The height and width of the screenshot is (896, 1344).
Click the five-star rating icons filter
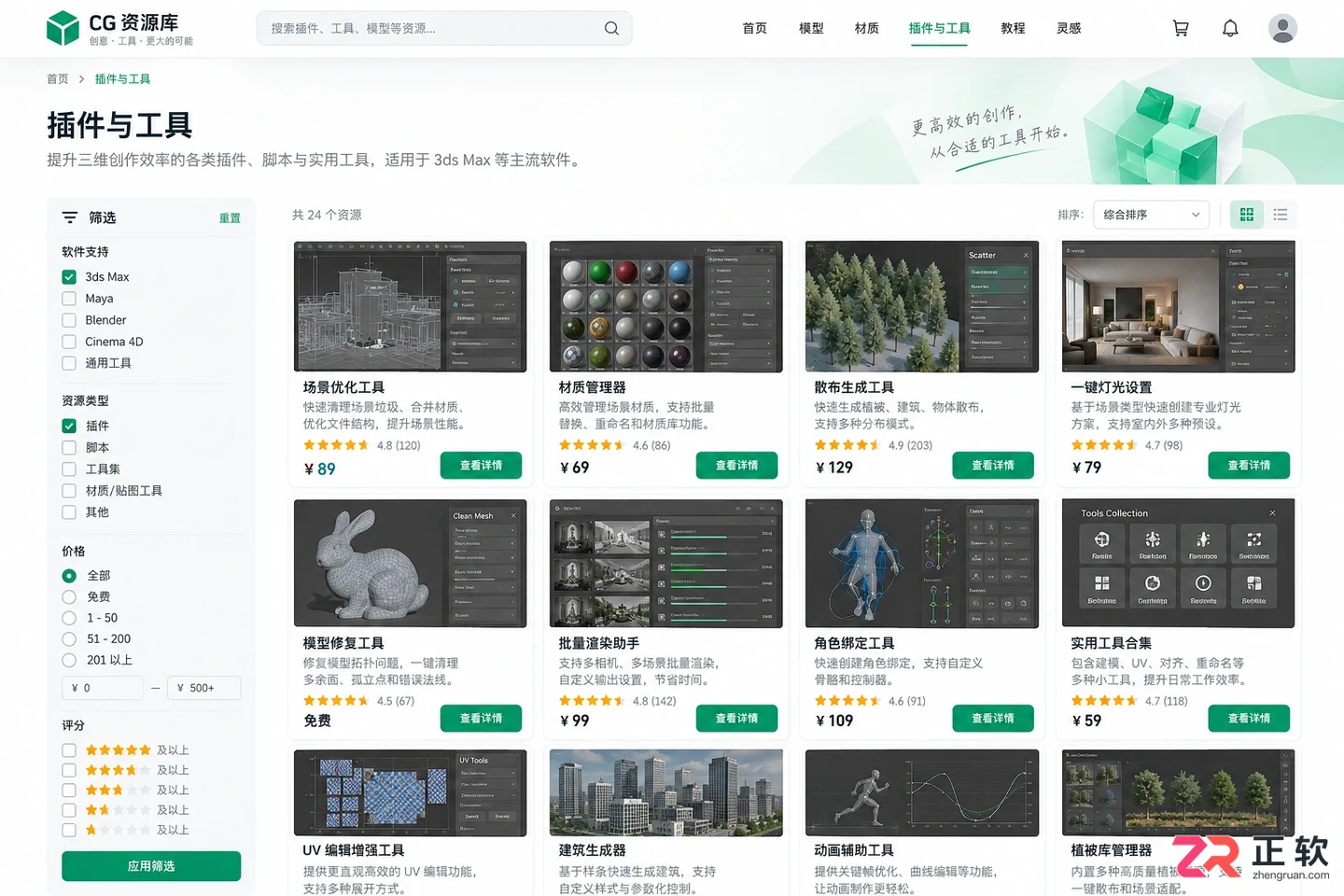tap(118, 750)
